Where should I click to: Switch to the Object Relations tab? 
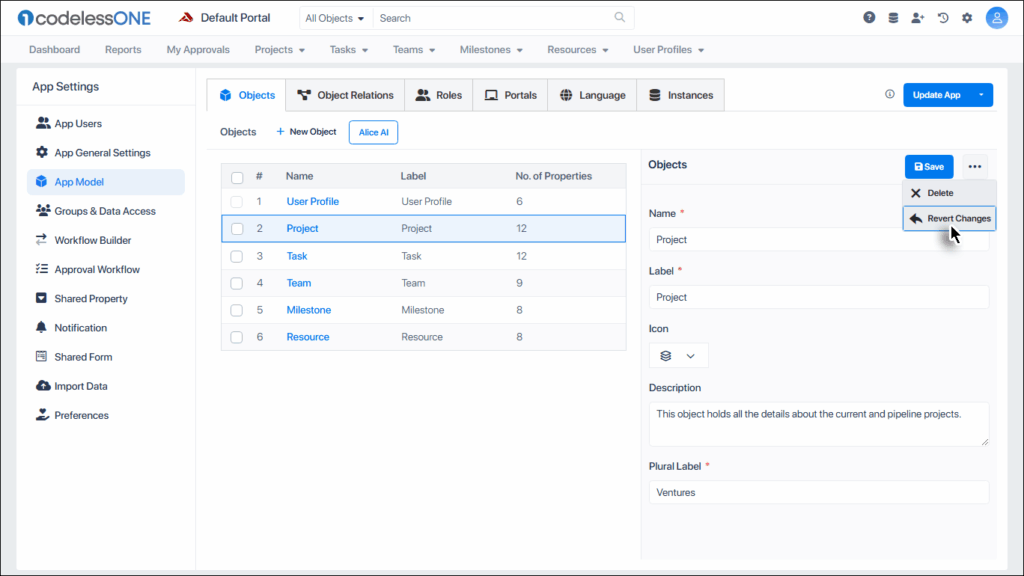tap(345, 95)
